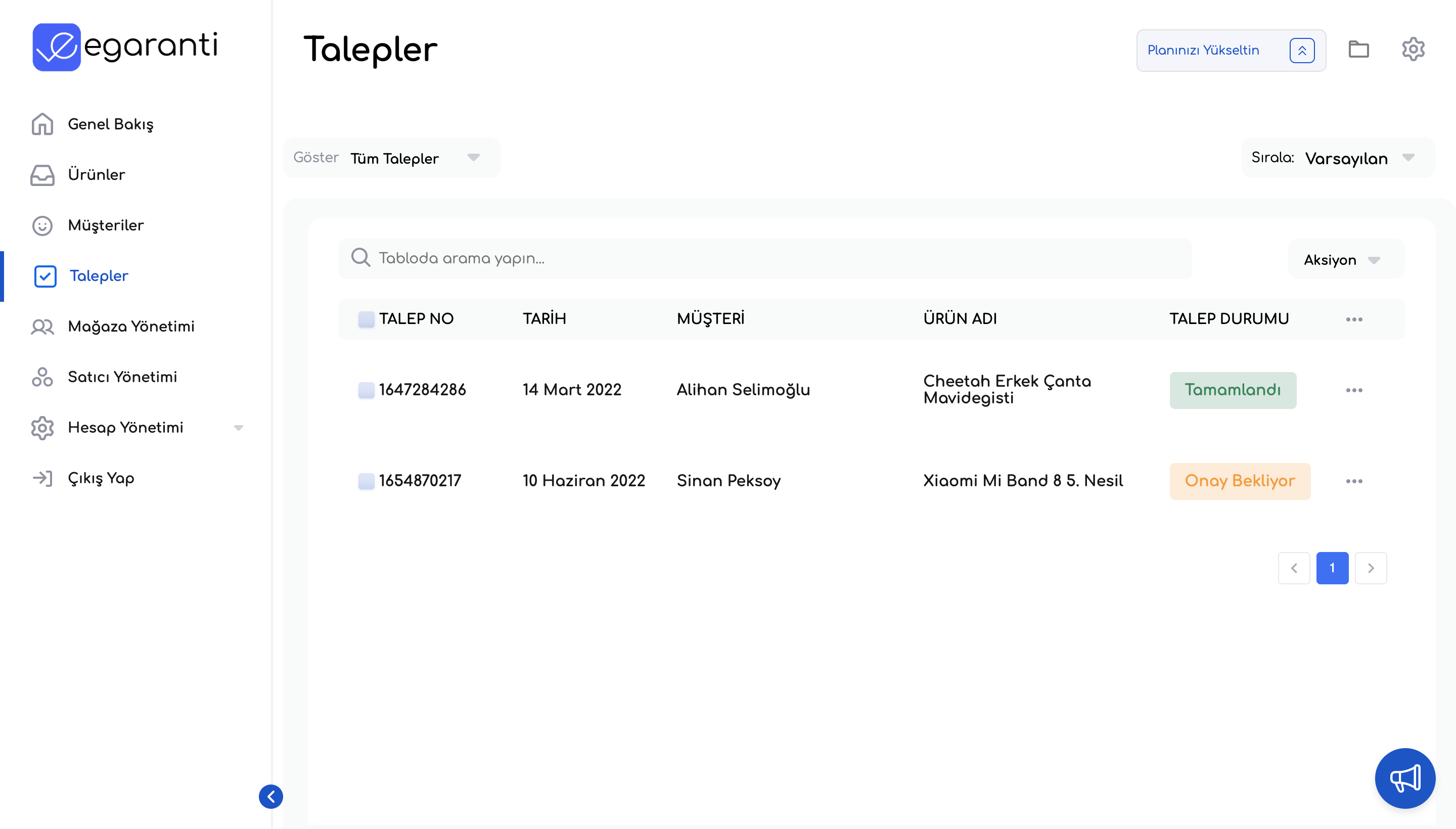
Task: Click column options dots in table header
Action: click(1353, 319)
